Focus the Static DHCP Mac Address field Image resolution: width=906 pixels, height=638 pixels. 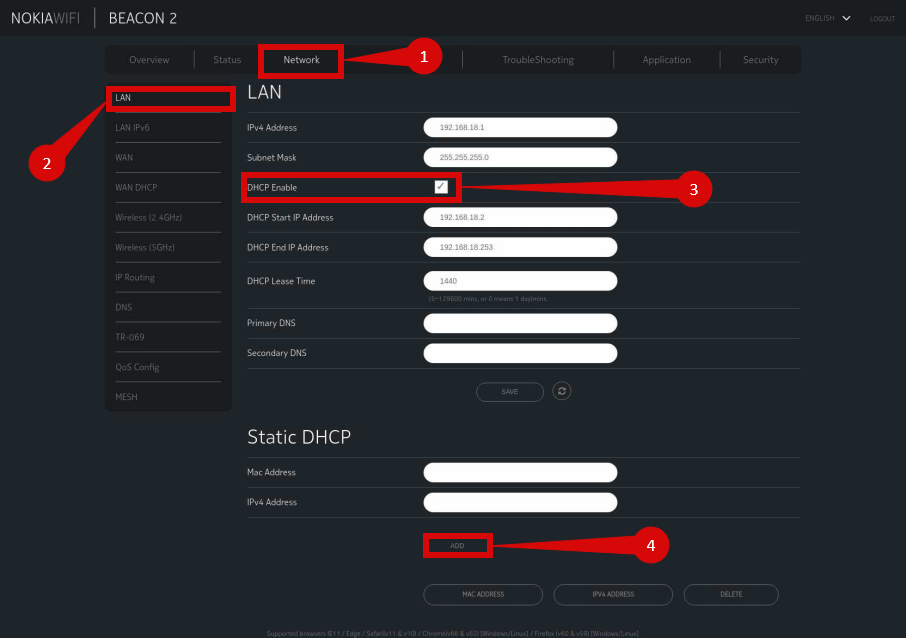click(520, 472)
